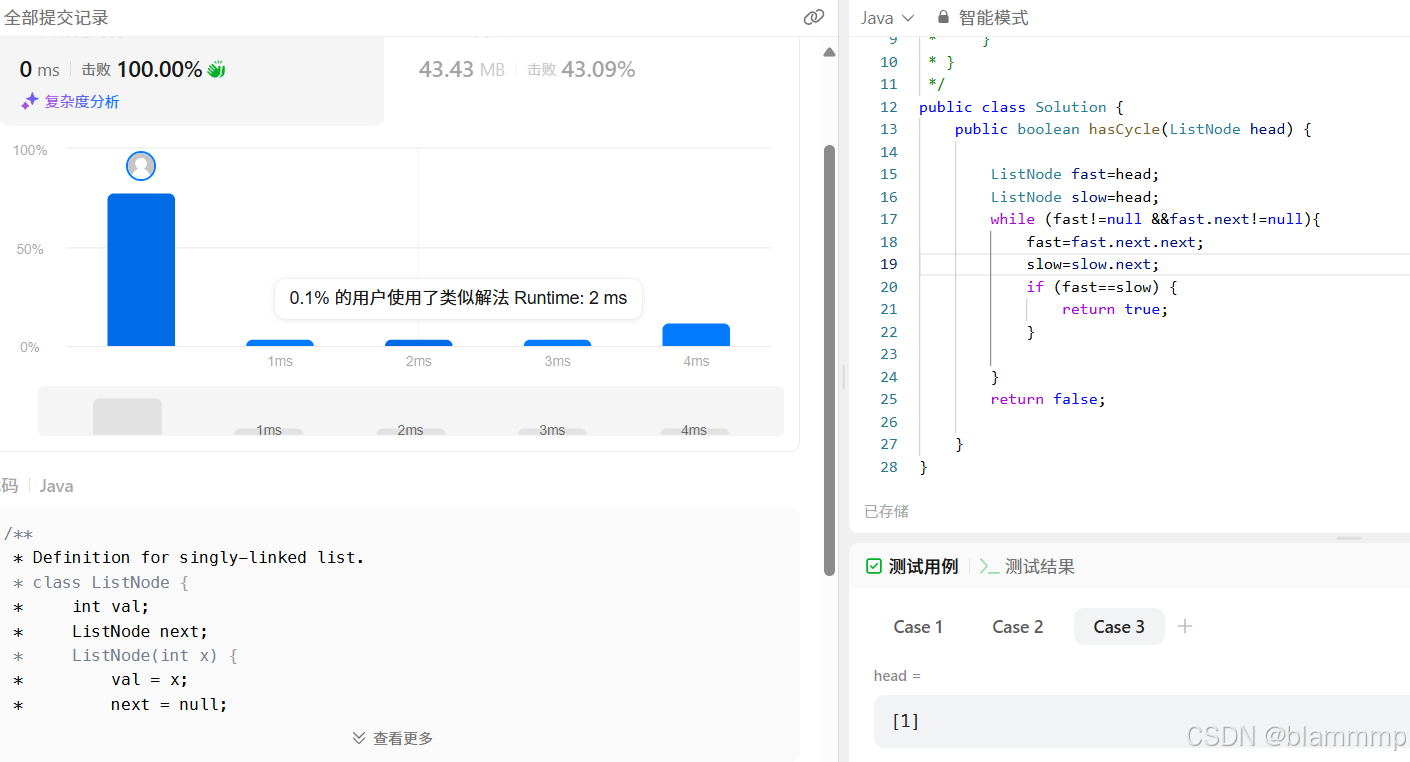Image resolution: width=1410 pixels, height=762 pixels.
Task: Expand 查看更多 to show full code
Action: tap(392, 737)
